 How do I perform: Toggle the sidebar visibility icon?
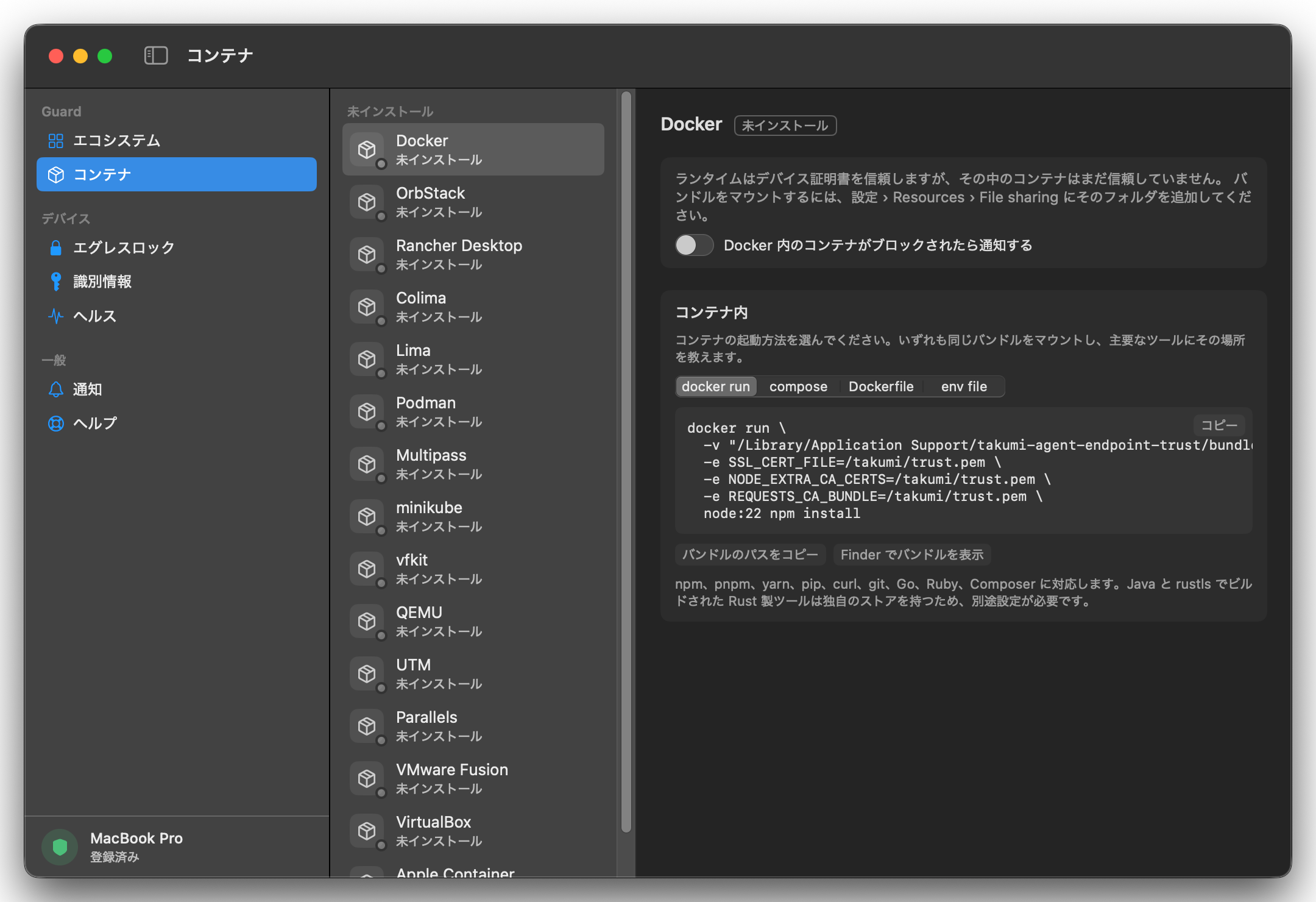[x=156, y=55]
